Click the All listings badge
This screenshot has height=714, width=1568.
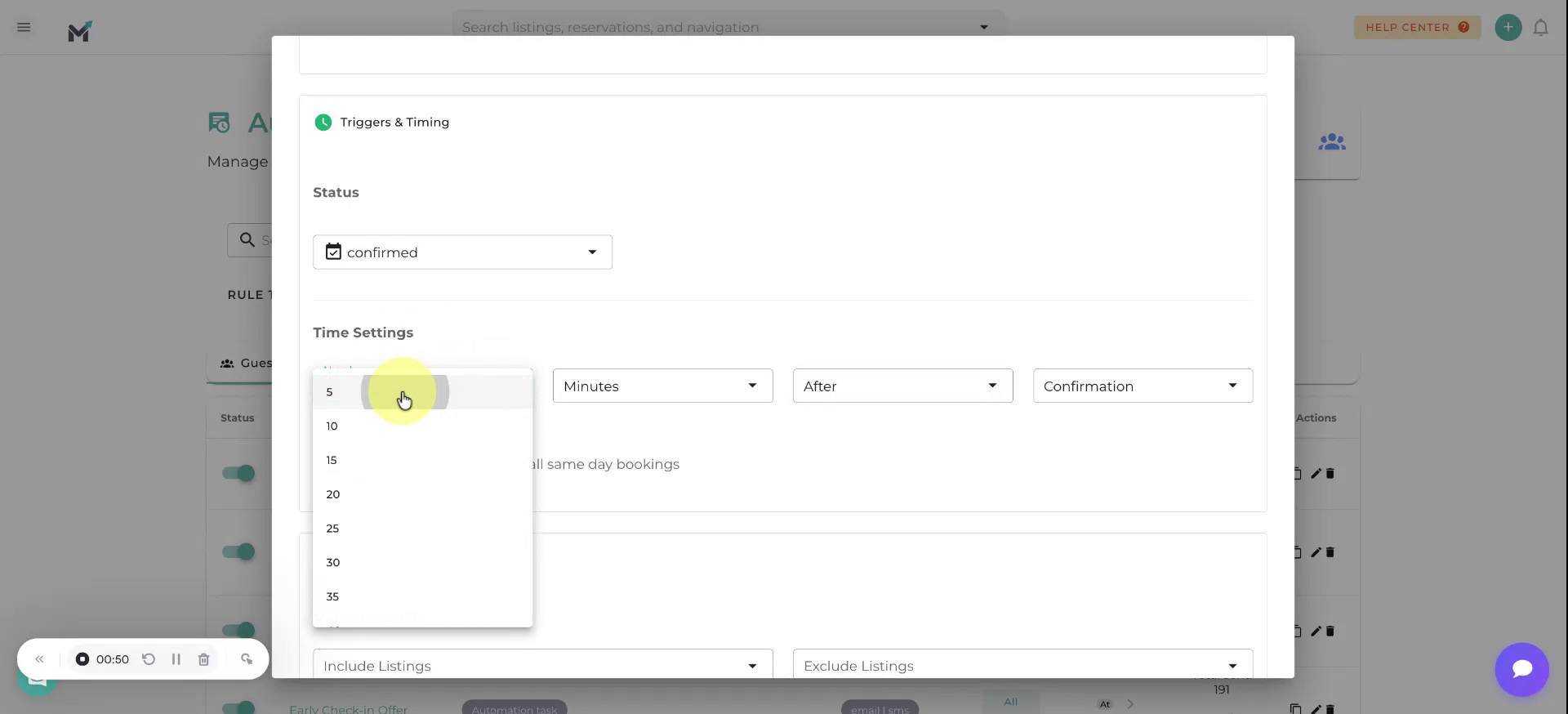click(x=1011, y=702)
